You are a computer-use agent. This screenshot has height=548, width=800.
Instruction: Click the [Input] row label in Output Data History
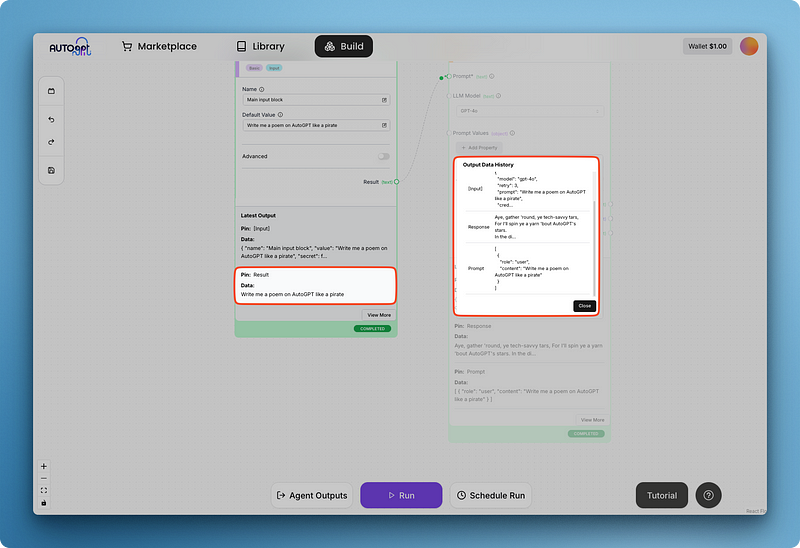[x=475, y=189]
